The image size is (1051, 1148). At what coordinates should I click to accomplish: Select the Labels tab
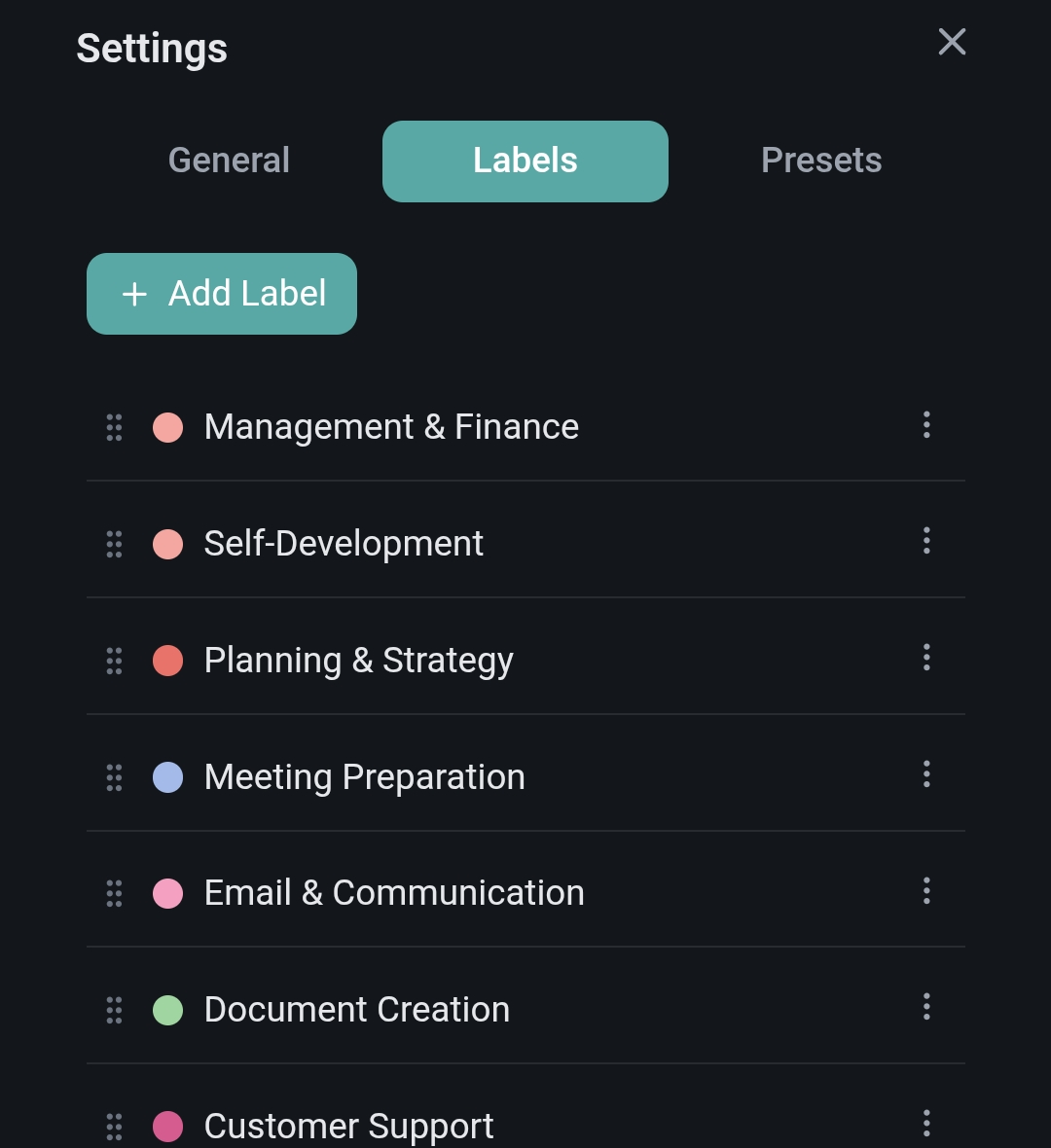(525, 161)
